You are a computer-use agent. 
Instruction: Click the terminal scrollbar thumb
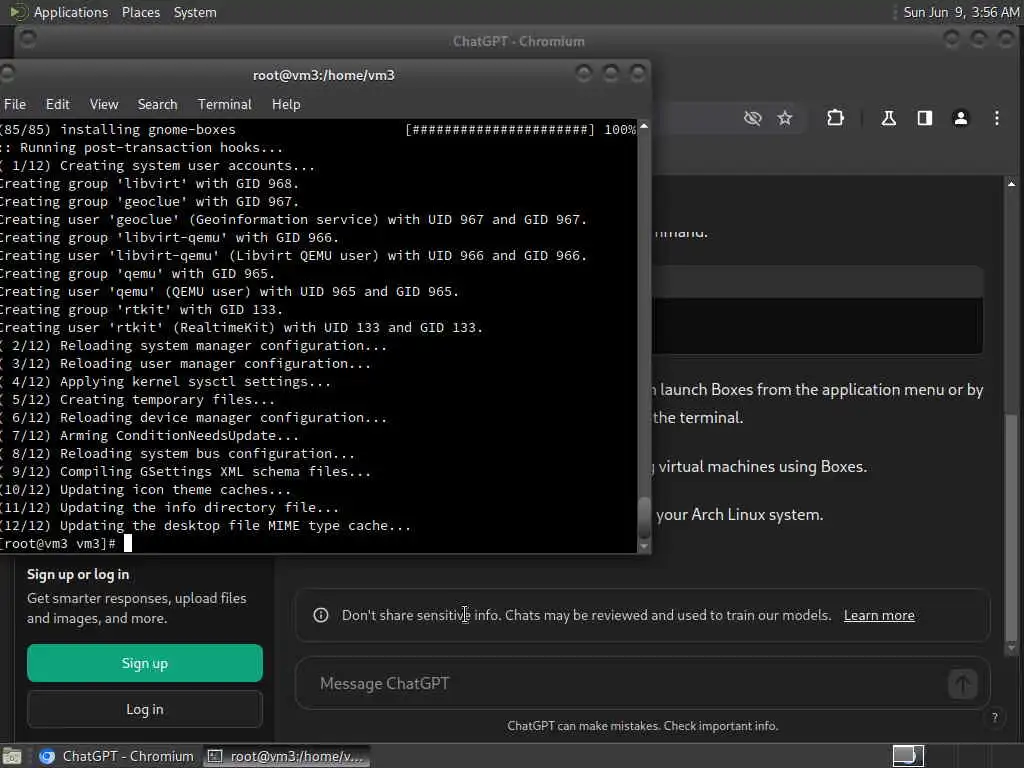click(644, 517)
